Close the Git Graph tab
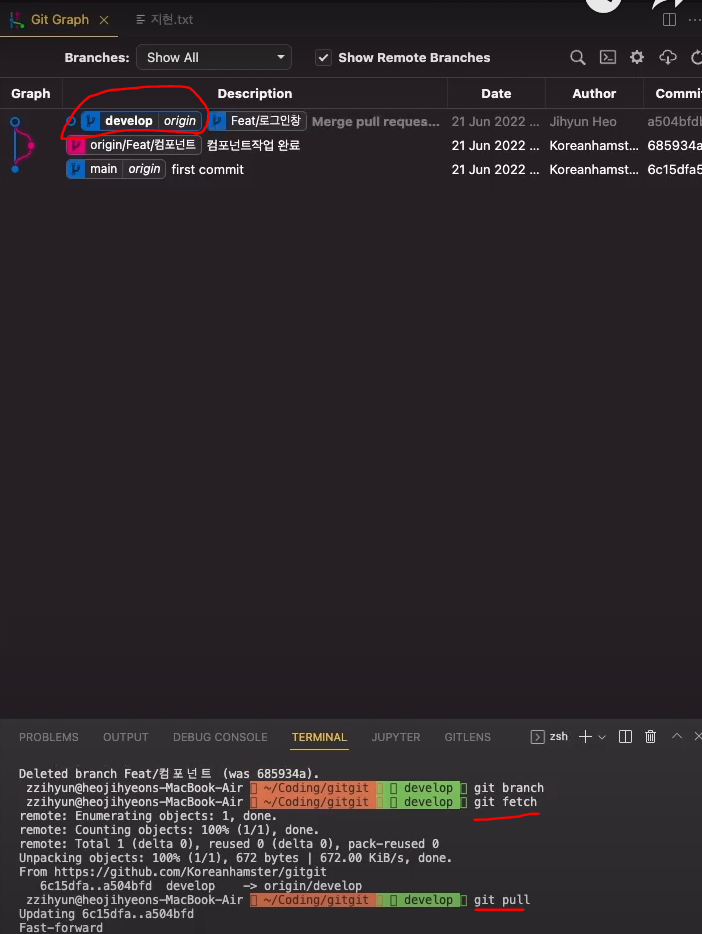 (x=104, y=20)
